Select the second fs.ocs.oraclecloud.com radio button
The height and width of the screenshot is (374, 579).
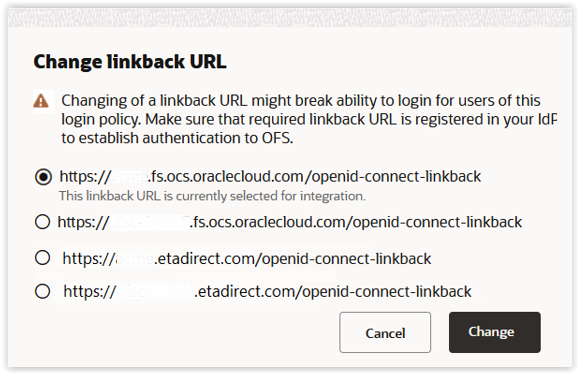pyautogui.click(x=42, y=222)
